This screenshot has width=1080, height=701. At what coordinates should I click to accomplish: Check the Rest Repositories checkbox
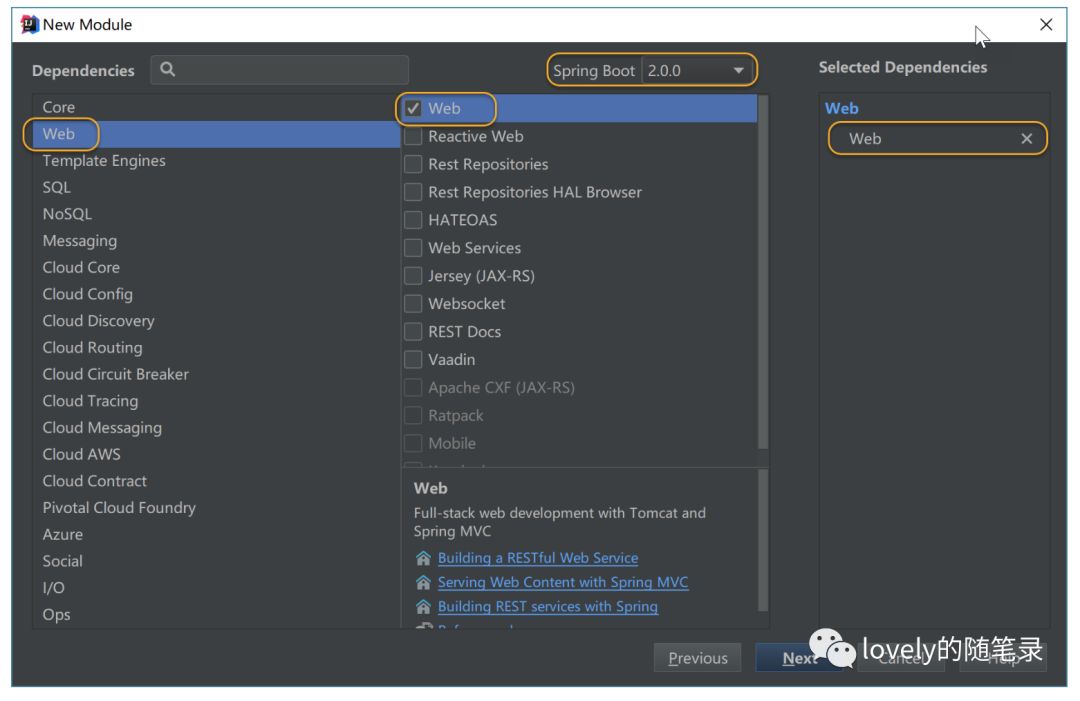413,164
